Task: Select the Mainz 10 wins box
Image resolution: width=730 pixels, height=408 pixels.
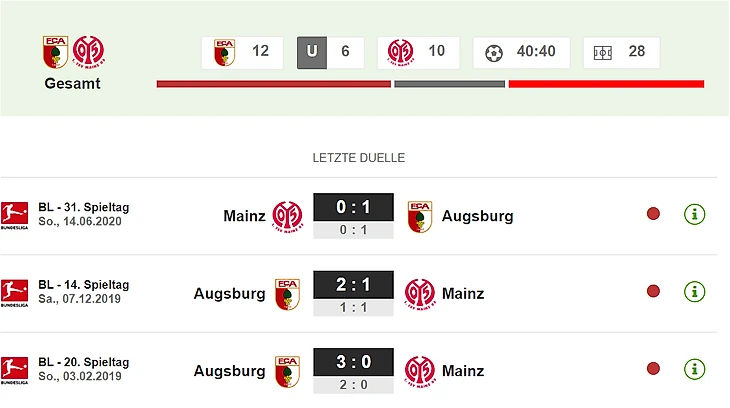Action: (418, 52)
